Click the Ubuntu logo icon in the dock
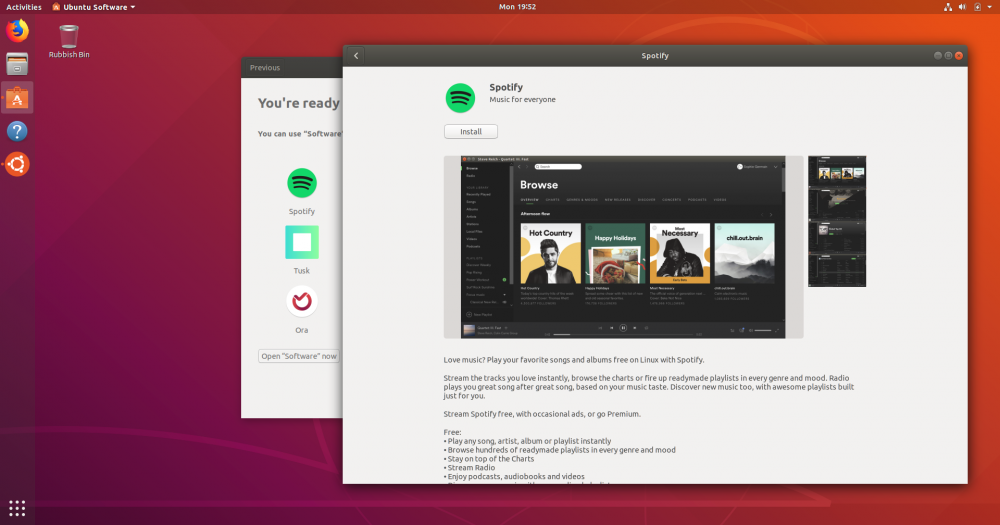Screen dimensions: 1000x525 pyautogui.click(x=17, y=165)
